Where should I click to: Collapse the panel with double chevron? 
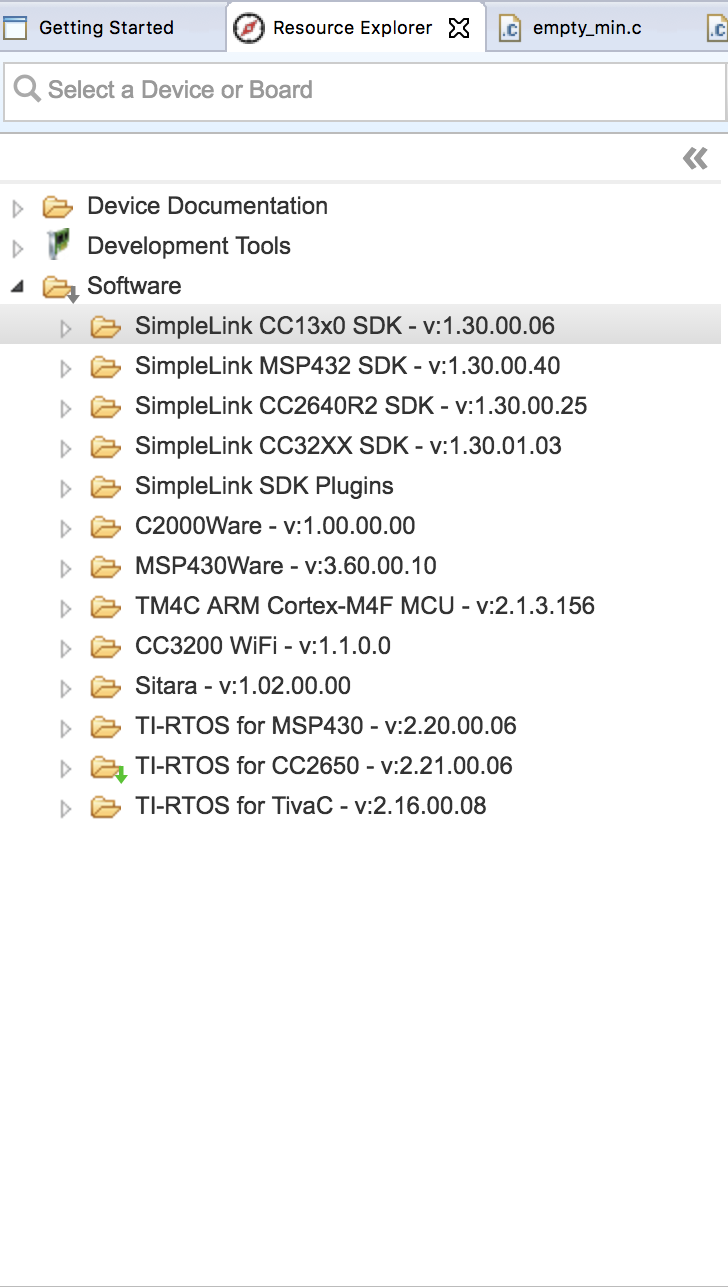(x=695, y=158)
